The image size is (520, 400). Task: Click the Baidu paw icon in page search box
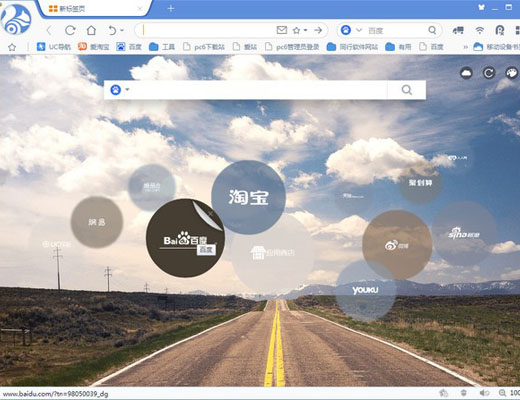pos(116,90)
